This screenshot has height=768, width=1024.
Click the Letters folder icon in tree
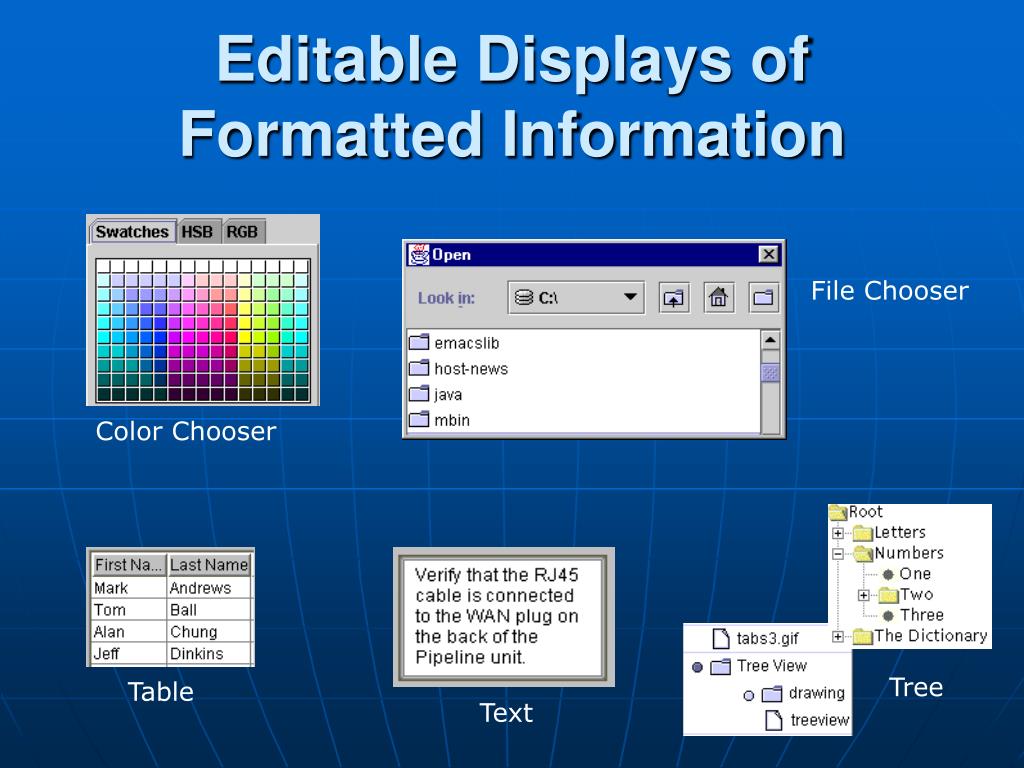point(863,534)
